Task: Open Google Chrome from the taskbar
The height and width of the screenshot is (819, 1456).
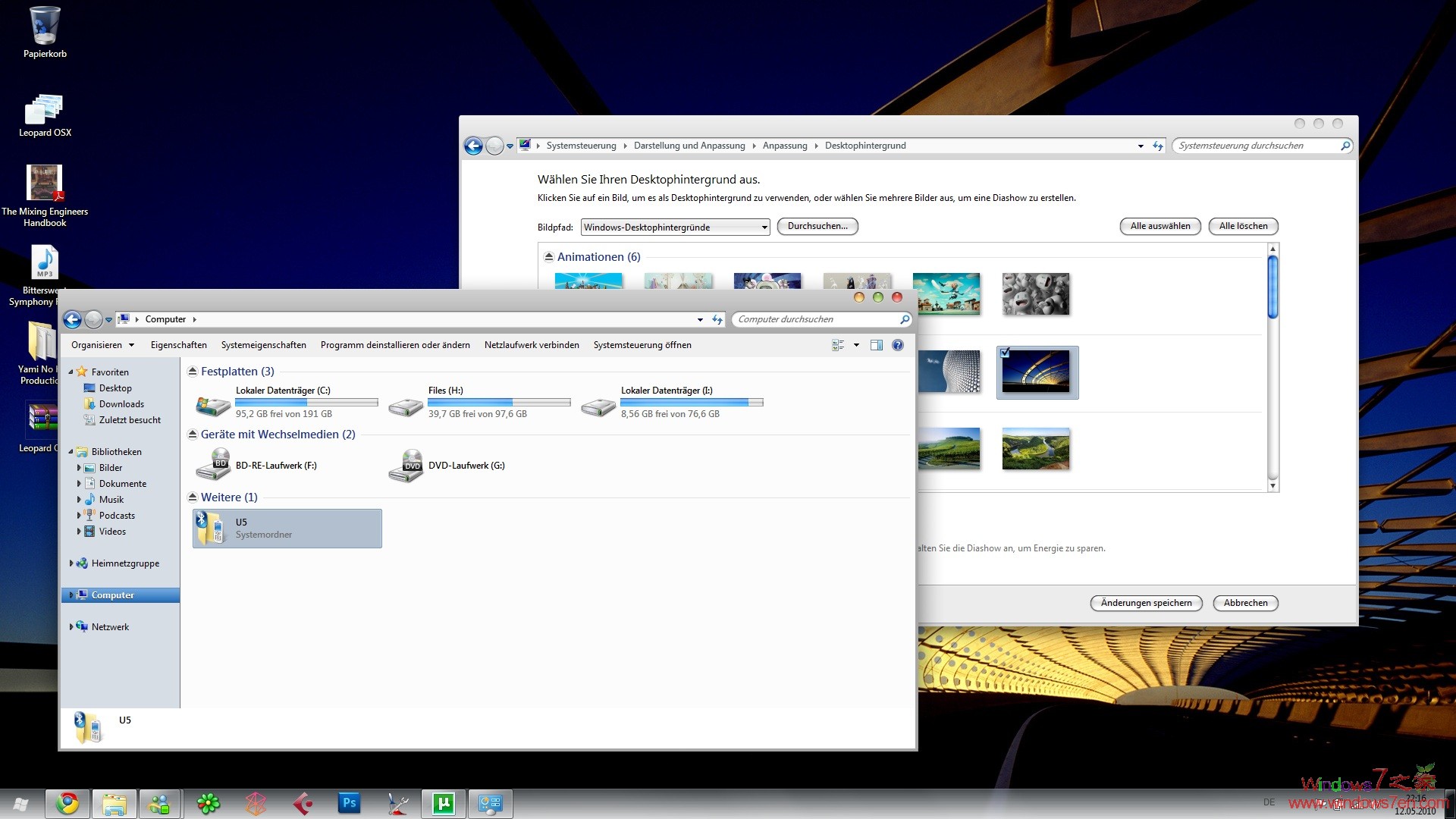Action: tap(67, 803)
